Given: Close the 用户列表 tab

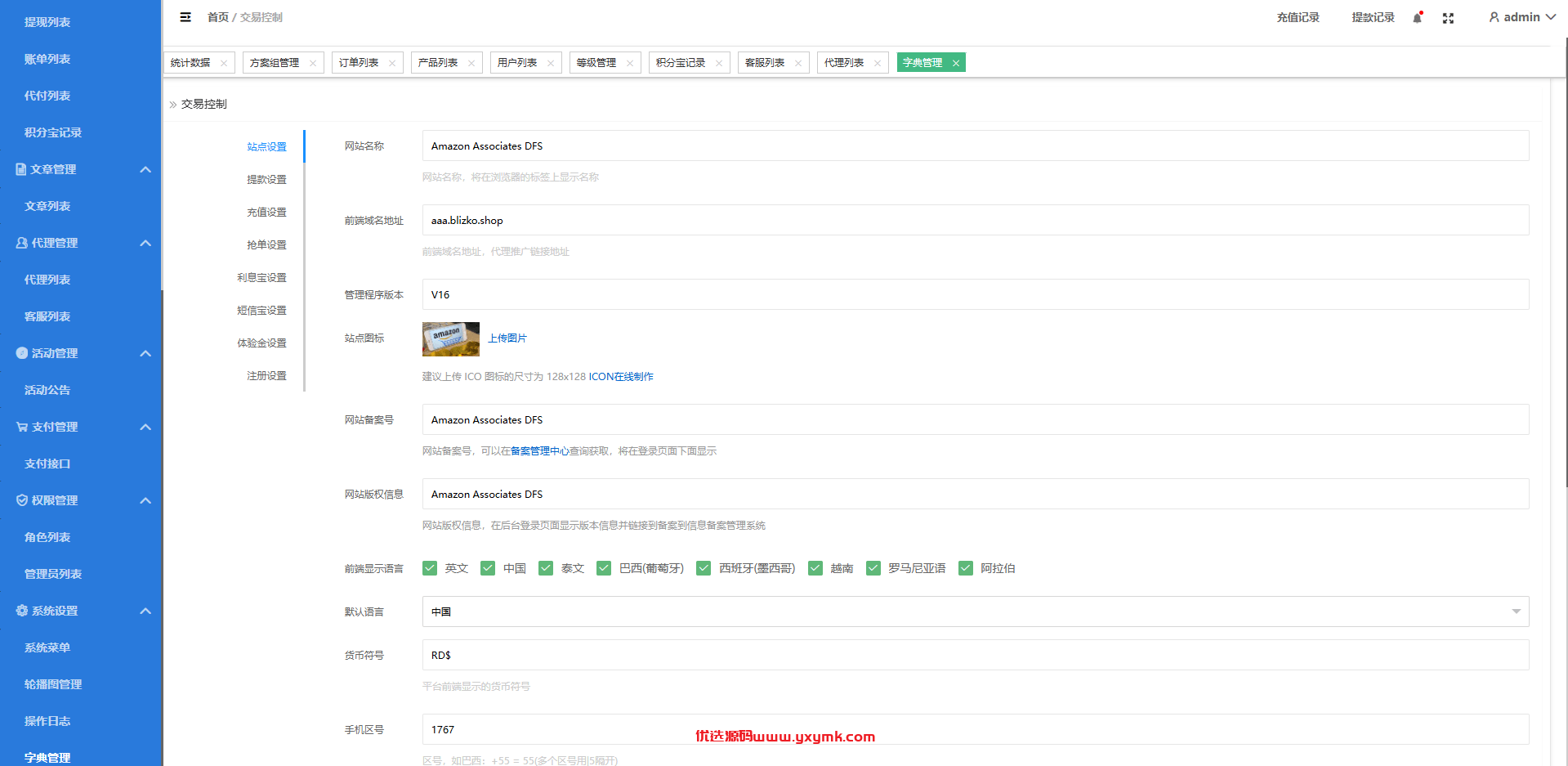Looking at the screenshot, I should click(551, 63).
